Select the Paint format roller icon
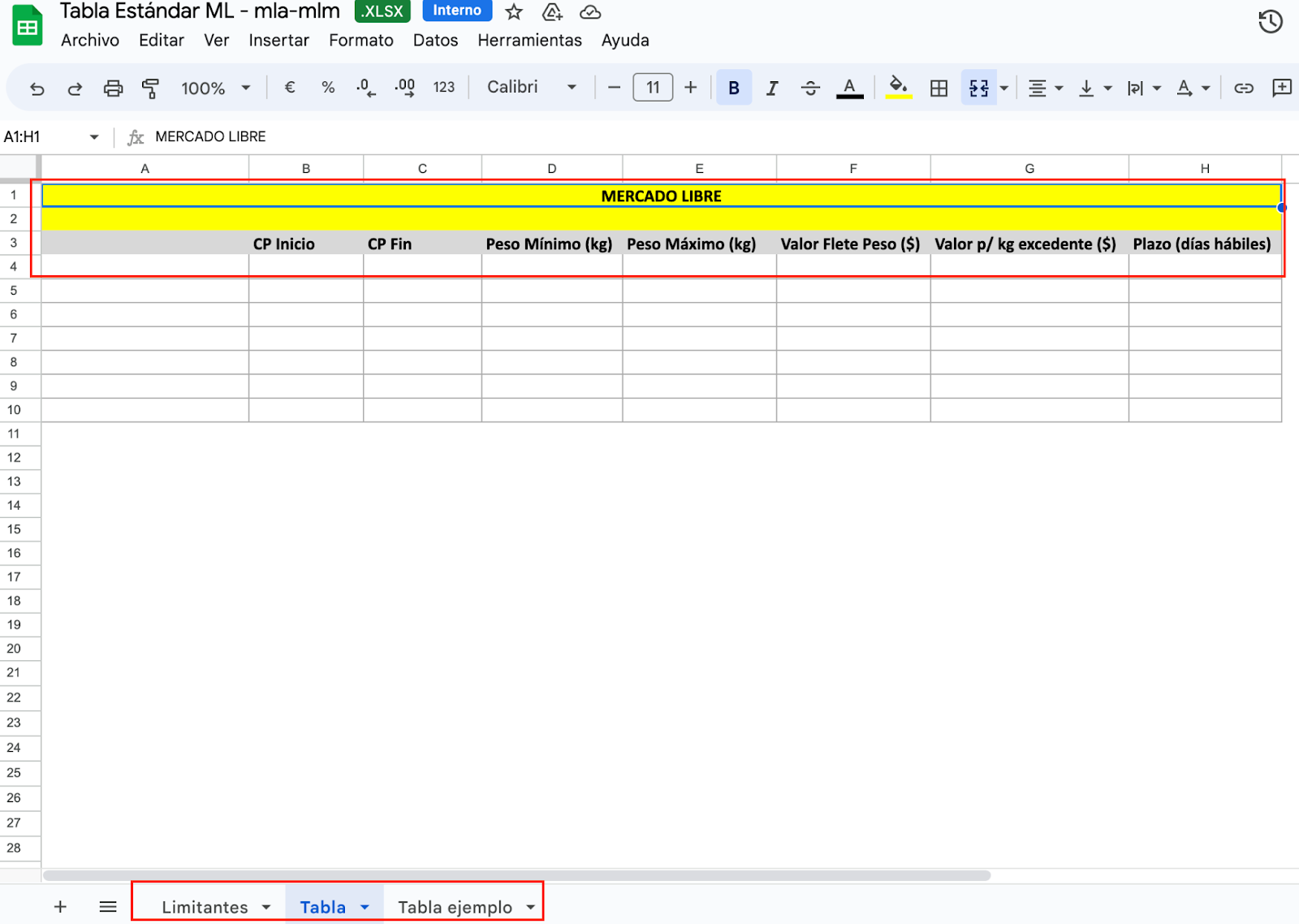 pyautogui.click(x=150, y=89)
